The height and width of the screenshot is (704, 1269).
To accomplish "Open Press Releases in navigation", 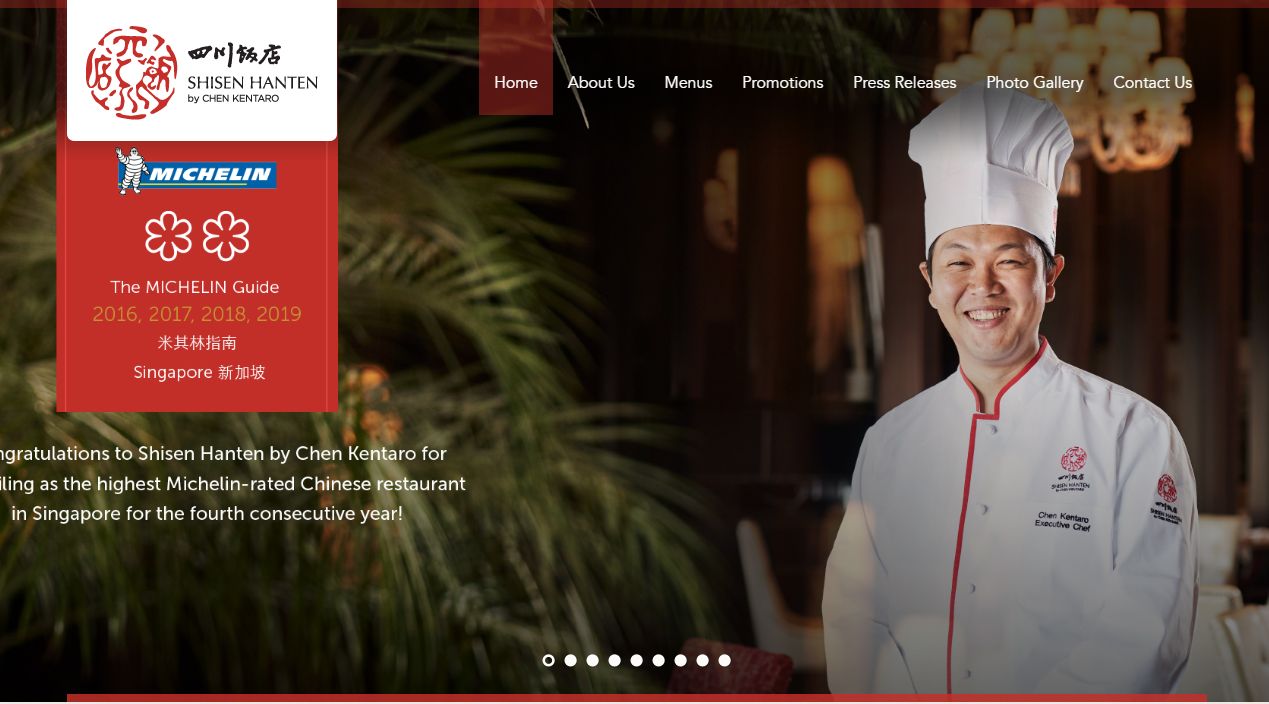I will 905,82.
